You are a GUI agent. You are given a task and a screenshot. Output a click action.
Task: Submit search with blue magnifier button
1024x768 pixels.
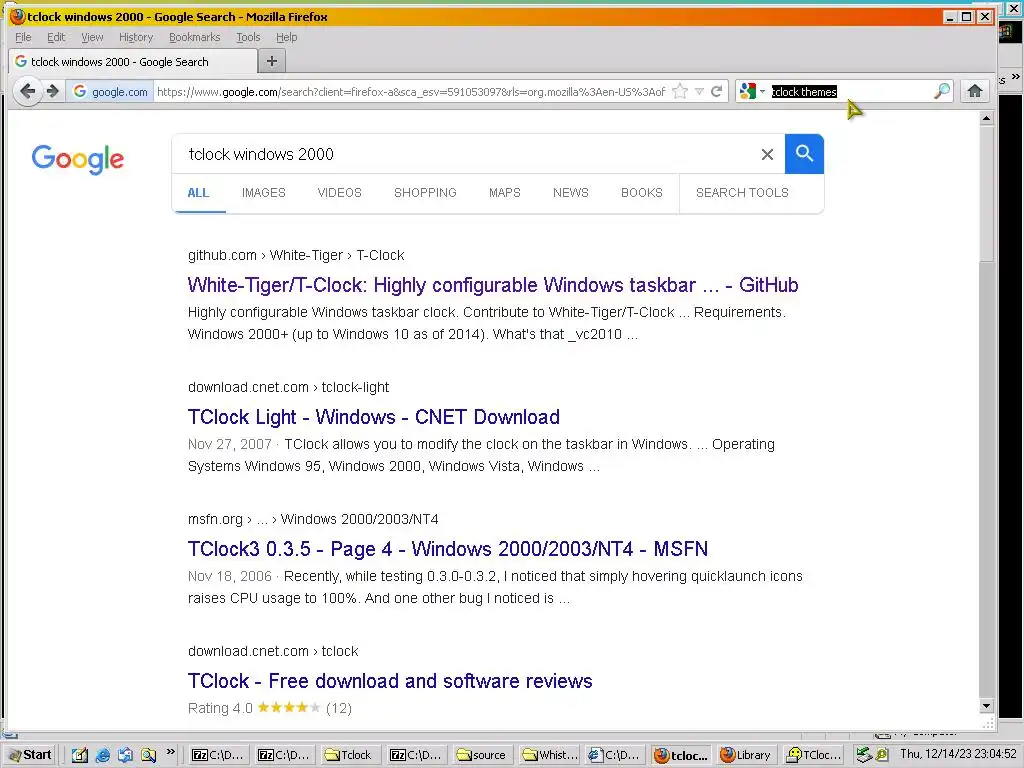point(804,154)
